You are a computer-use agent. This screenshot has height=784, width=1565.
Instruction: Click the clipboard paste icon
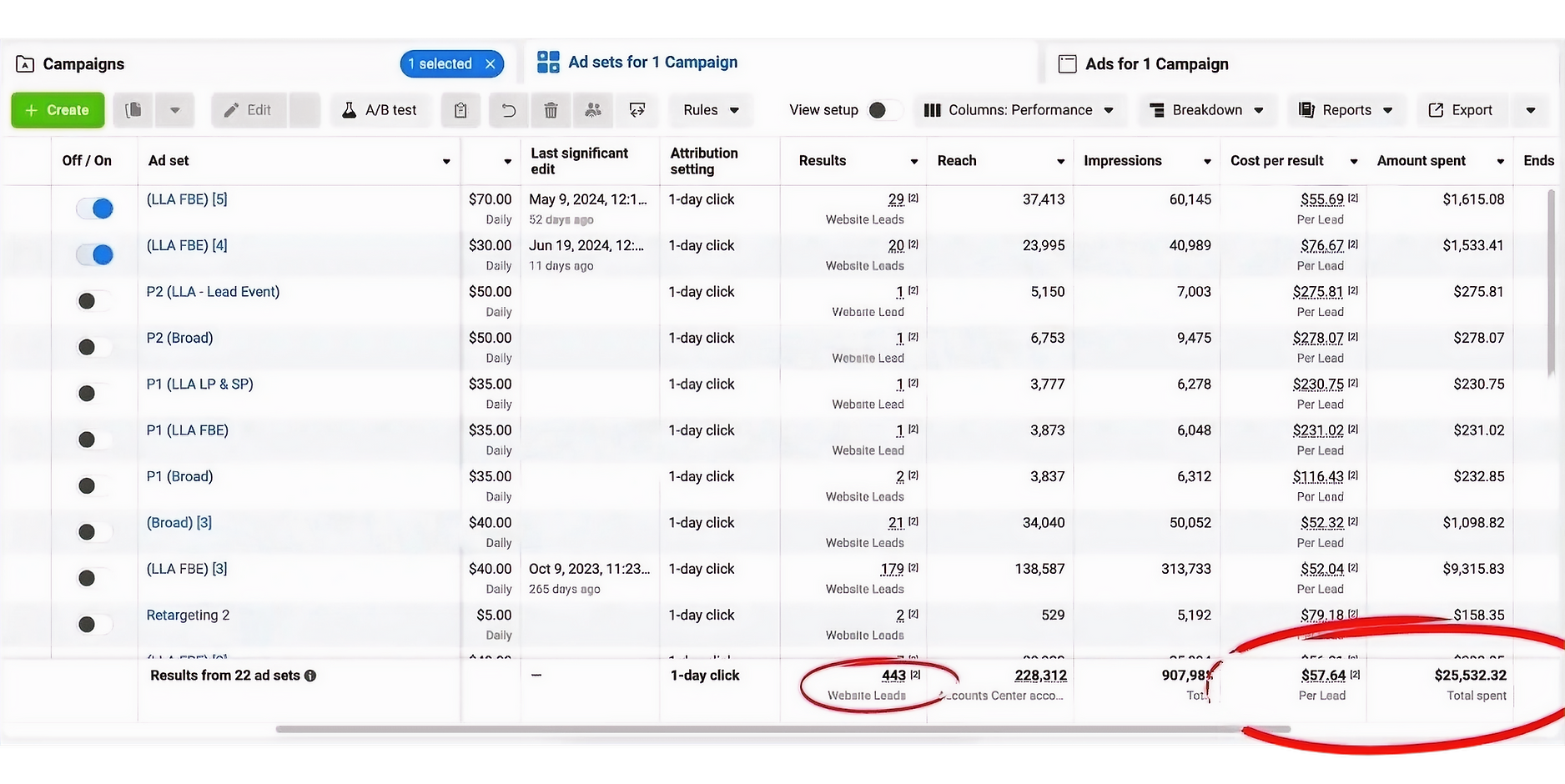(460, 110)
